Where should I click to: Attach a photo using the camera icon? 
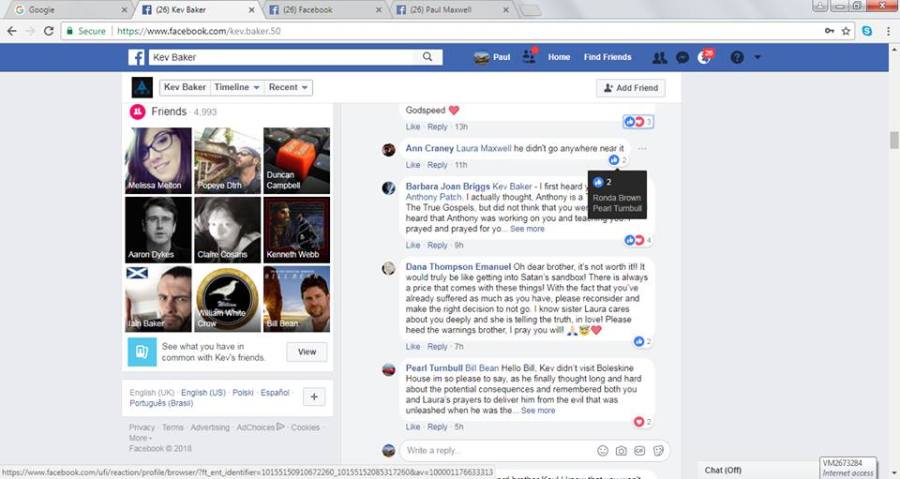coord(621,450)
